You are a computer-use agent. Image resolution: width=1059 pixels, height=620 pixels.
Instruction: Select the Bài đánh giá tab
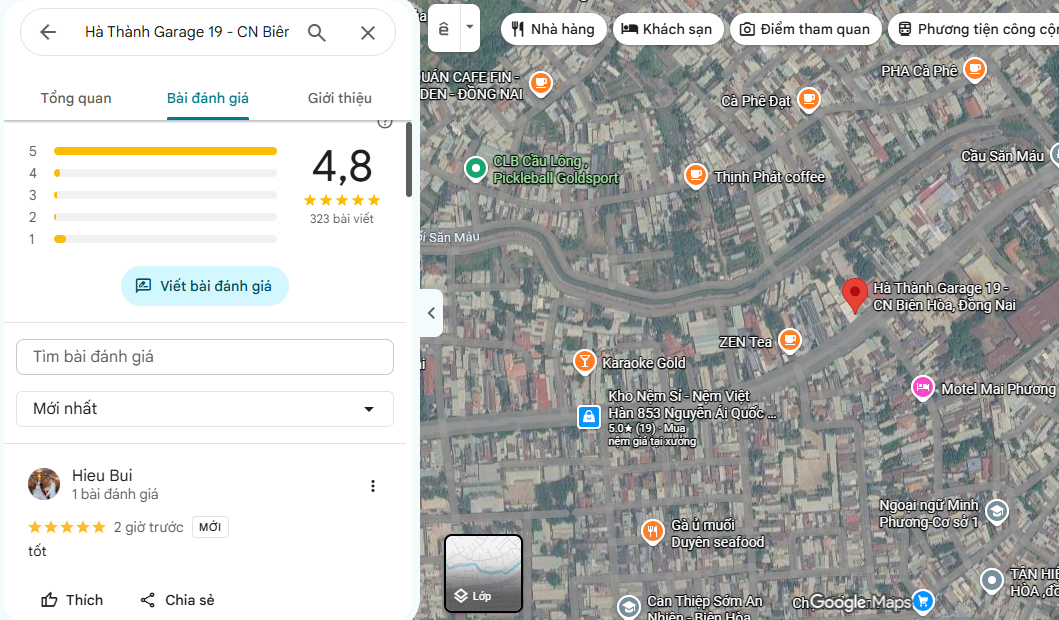[208, 98]
